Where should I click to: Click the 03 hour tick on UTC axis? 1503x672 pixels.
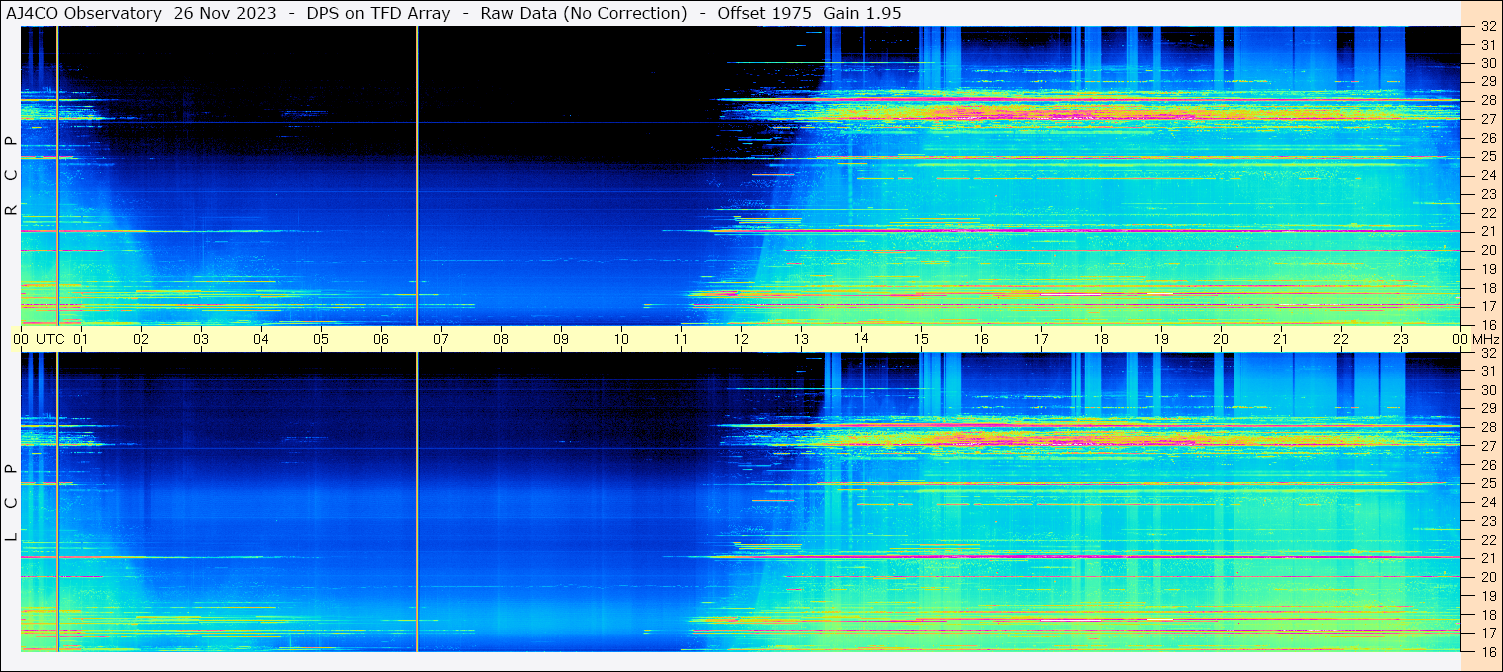coord(201,339)
